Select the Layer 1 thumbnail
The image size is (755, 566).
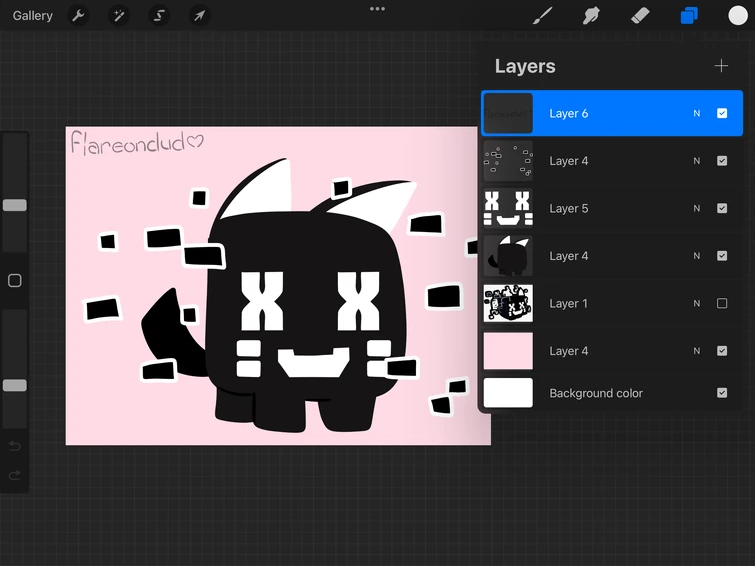[x=508, y=303]
